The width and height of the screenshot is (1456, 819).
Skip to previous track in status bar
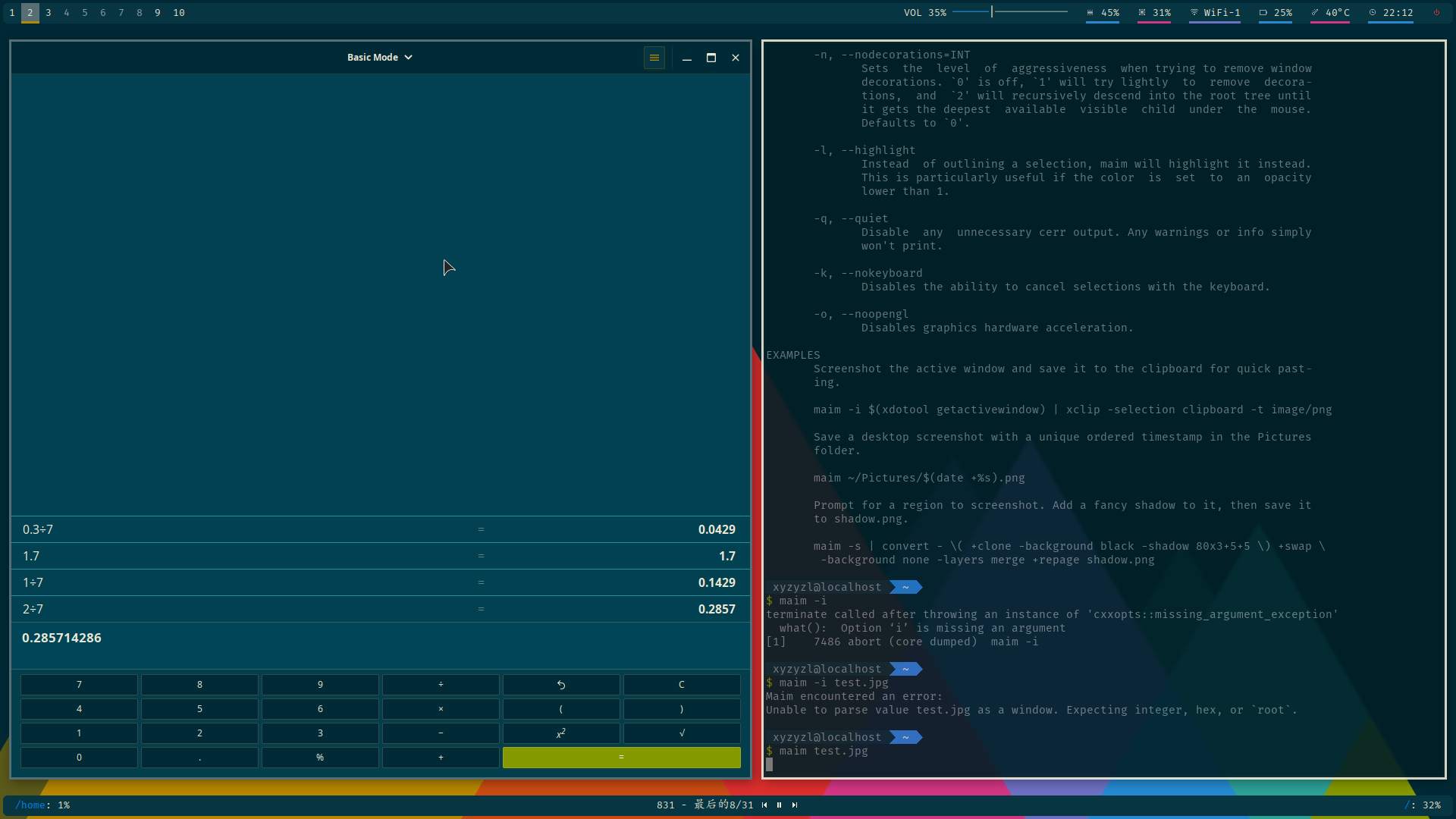point(764,805)
